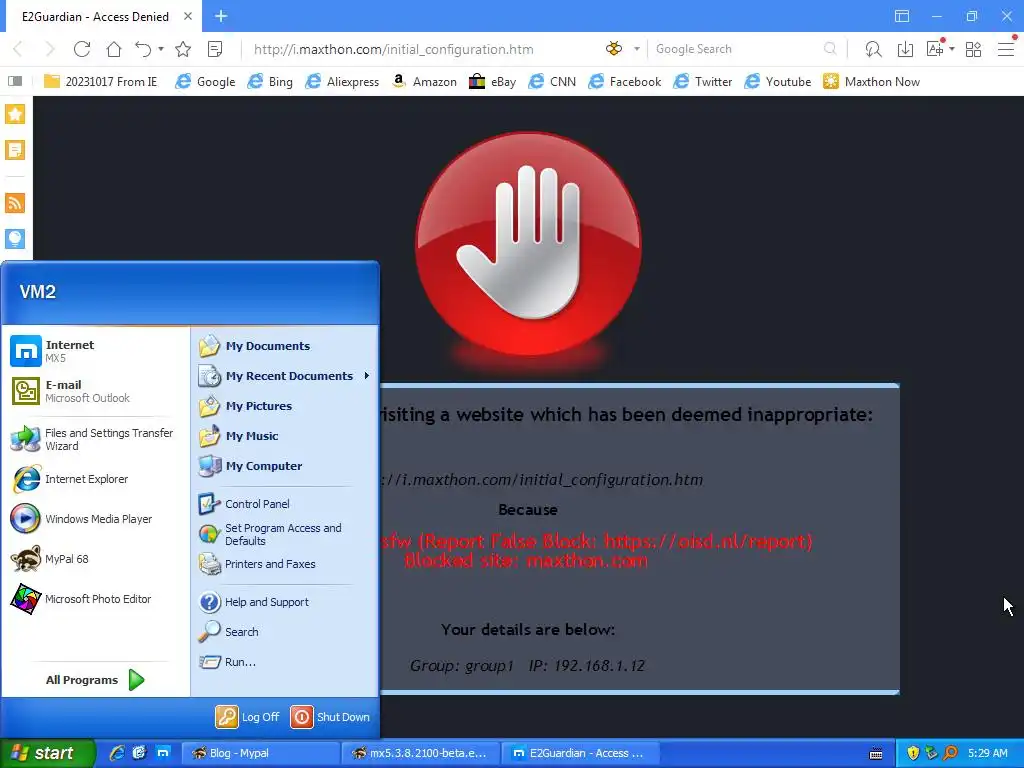Click the magnifier search button
Viewport: 1024px width, 768px height.
tap(830, 49)
